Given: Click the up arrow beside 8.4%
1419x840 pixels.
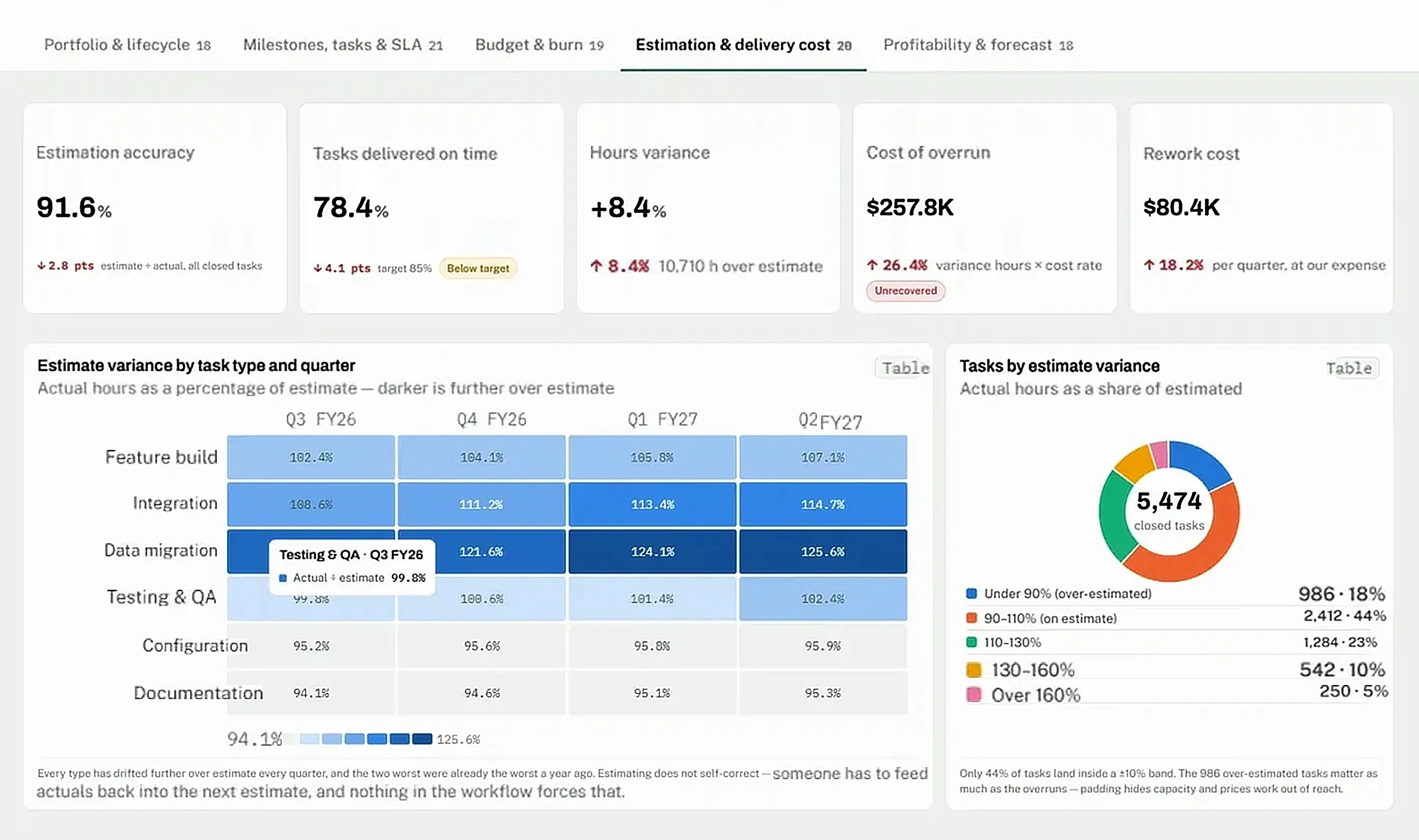Looking at the screenshot, I should [x=596, y=266].
